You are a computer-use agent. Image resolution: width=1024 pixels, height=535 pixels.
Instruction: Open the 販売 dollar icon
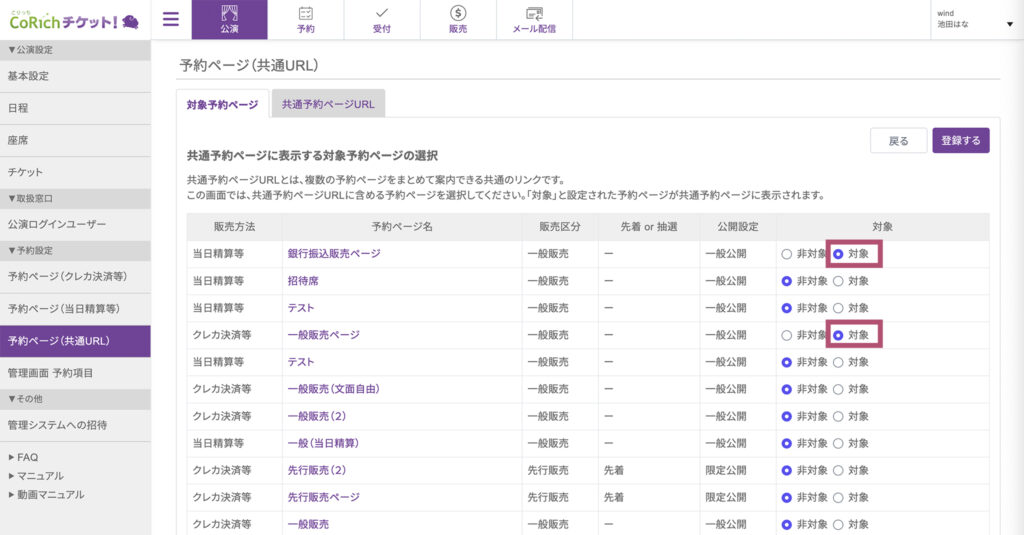(x=458, y=19)
